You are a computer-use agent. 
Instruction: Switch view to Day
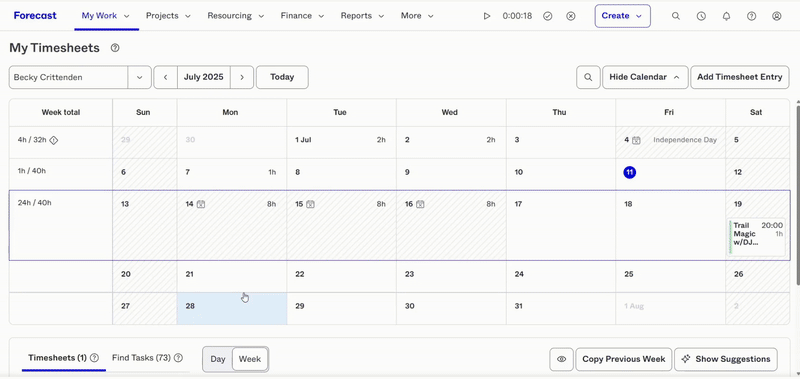point(218,359)
